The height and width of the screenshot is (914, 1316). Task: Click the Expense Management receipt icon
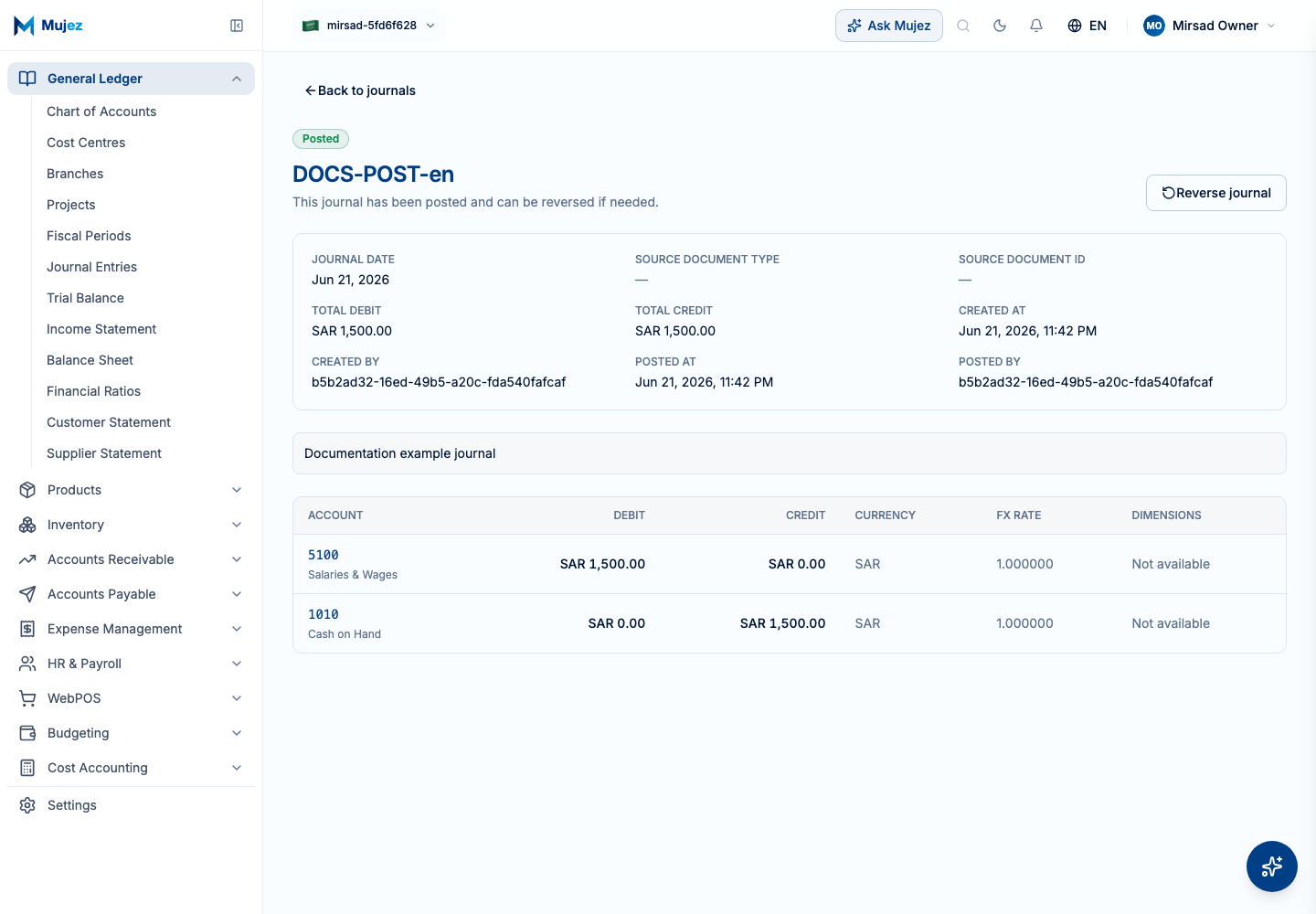[27, 629]
